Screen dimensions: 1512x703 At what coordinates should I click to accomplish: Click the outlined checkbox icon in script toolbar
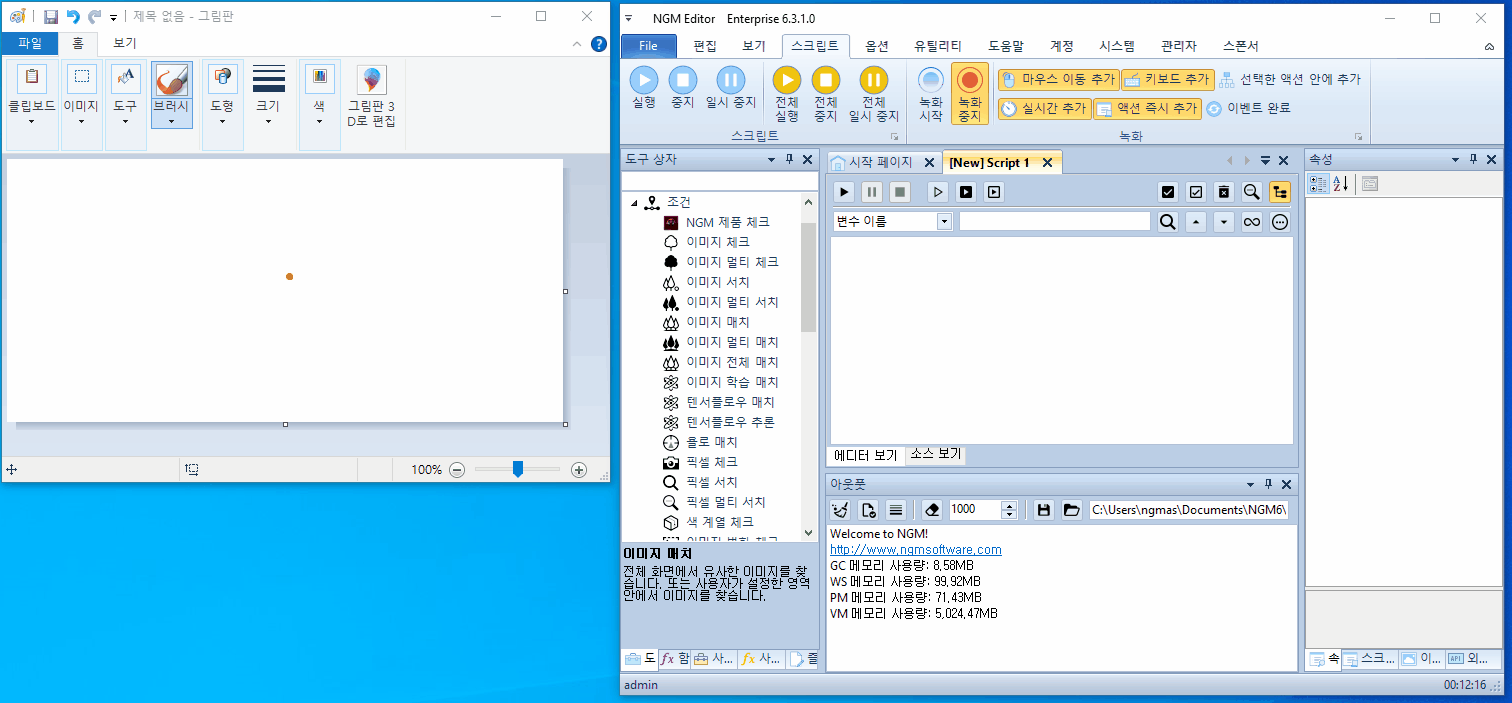point(1195,192)
